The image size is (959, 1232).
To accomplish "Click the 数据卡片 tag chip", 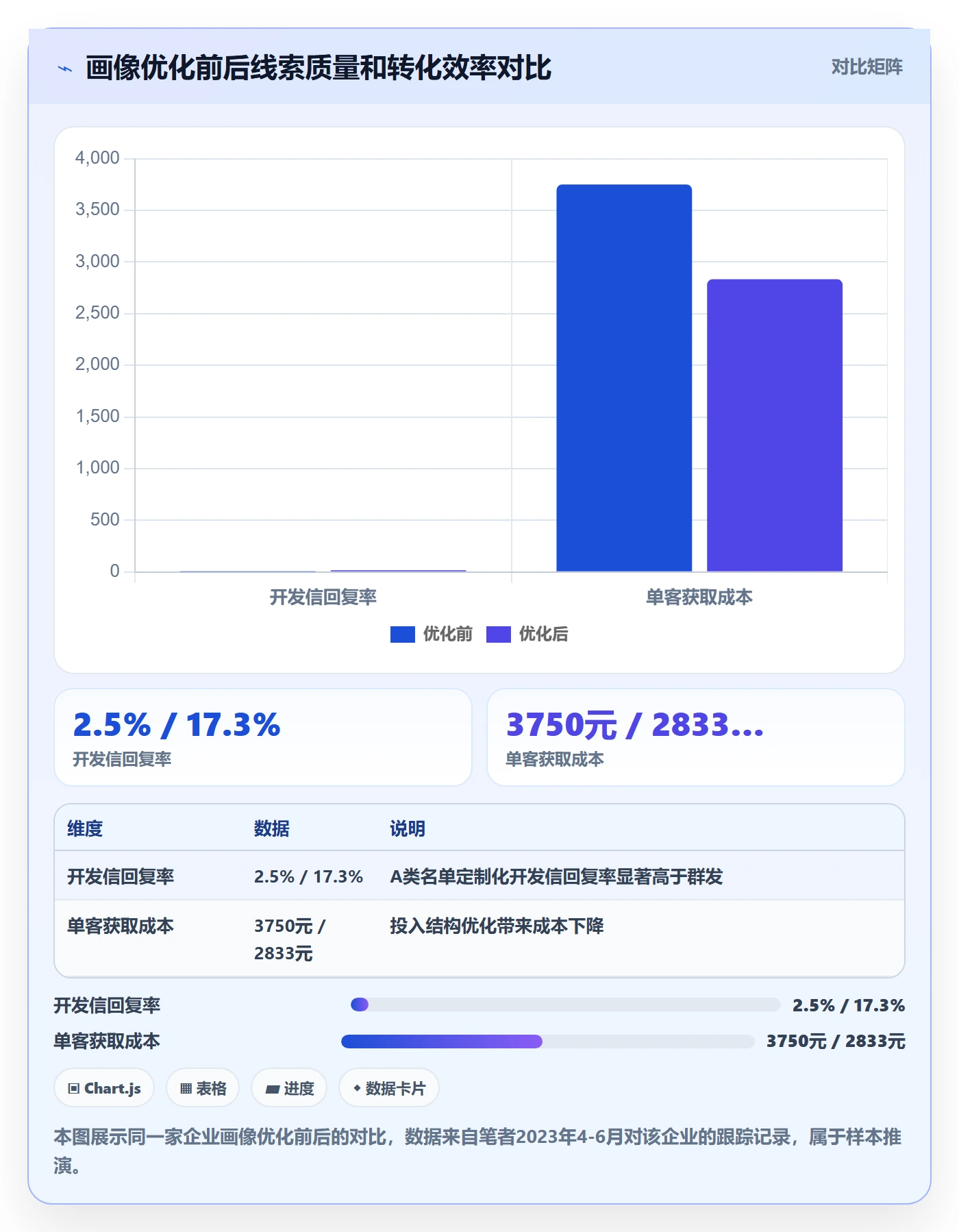I will [x=388, y=1088].
